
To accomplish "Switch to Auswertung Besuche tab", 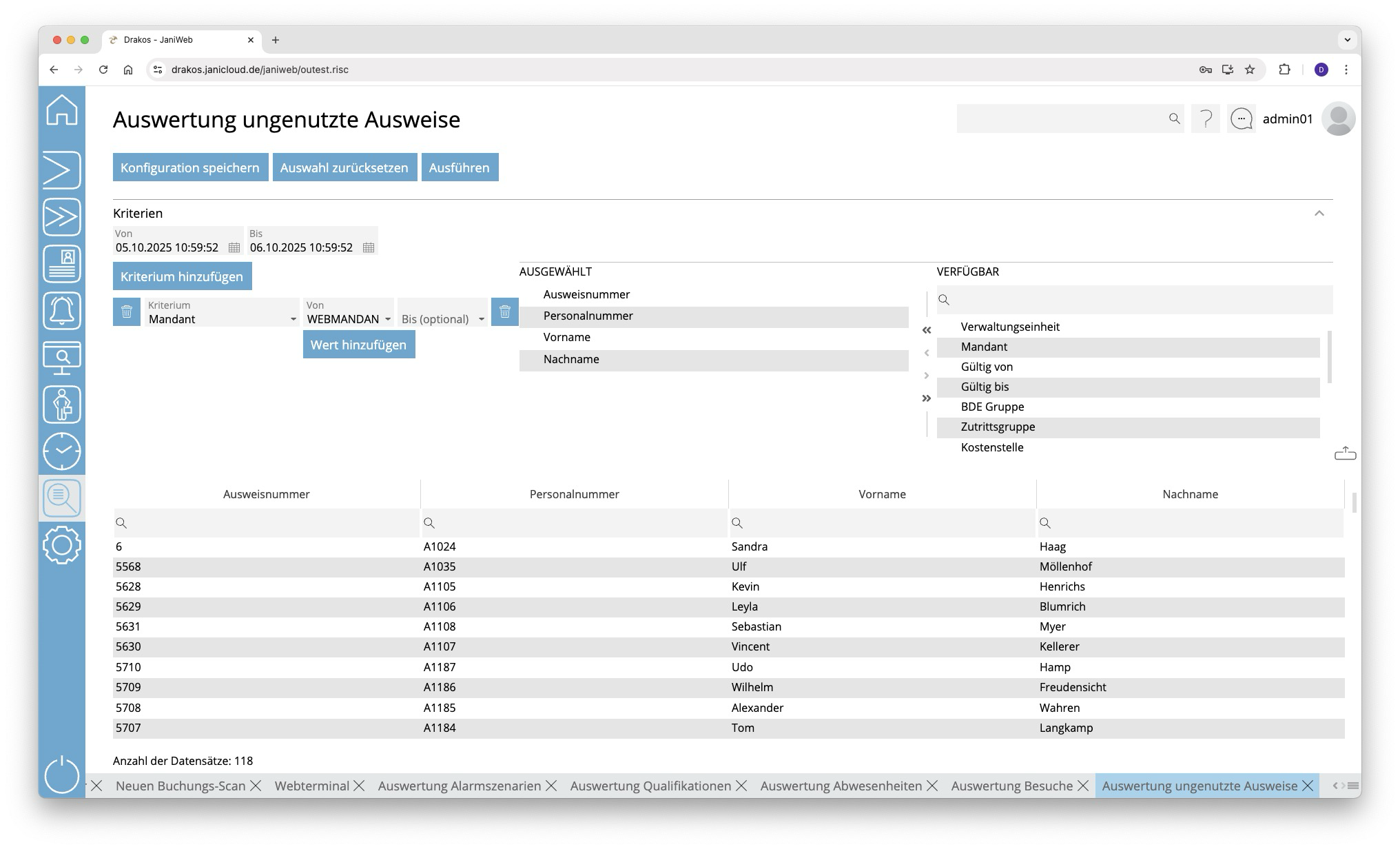I will pyautogui.click(x=1011, y=786).
